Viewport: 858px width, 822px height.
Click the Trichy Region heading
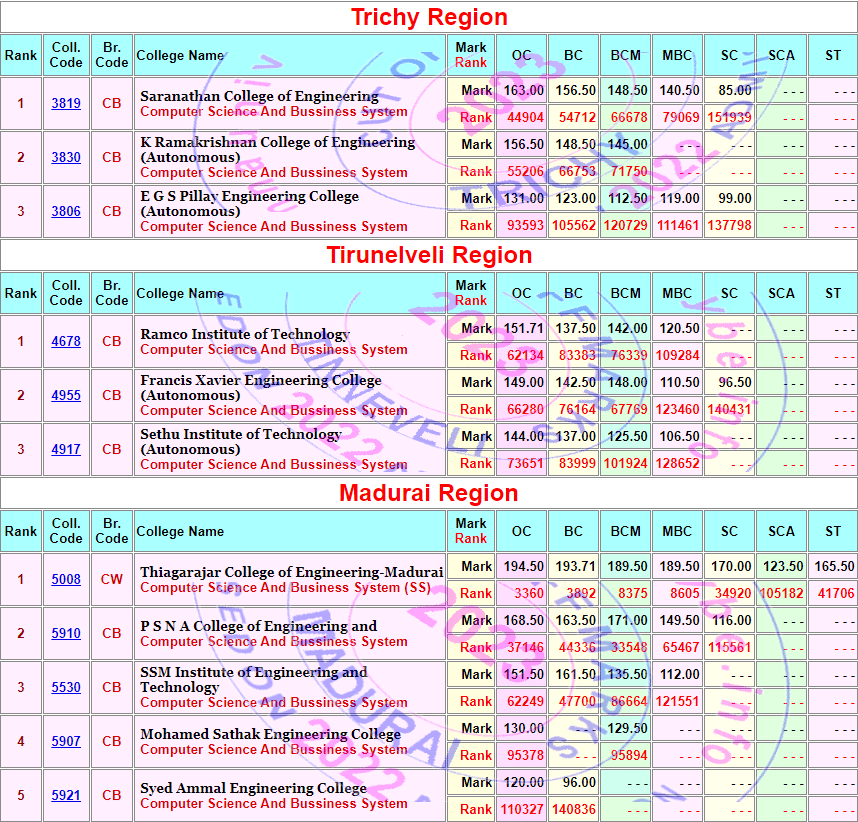pyautogui.click(x=429, y=17)
